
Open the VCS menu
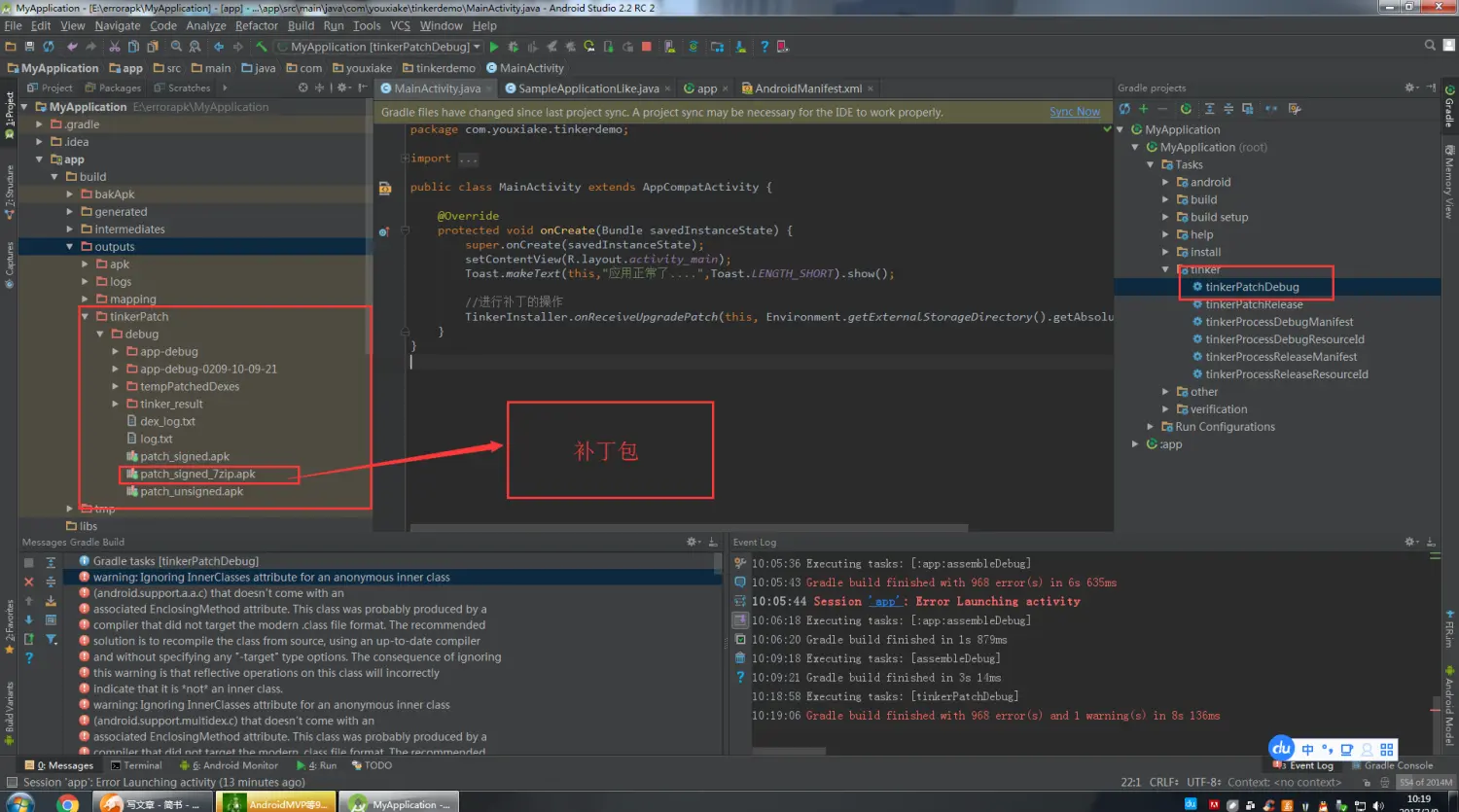(401, 25)
